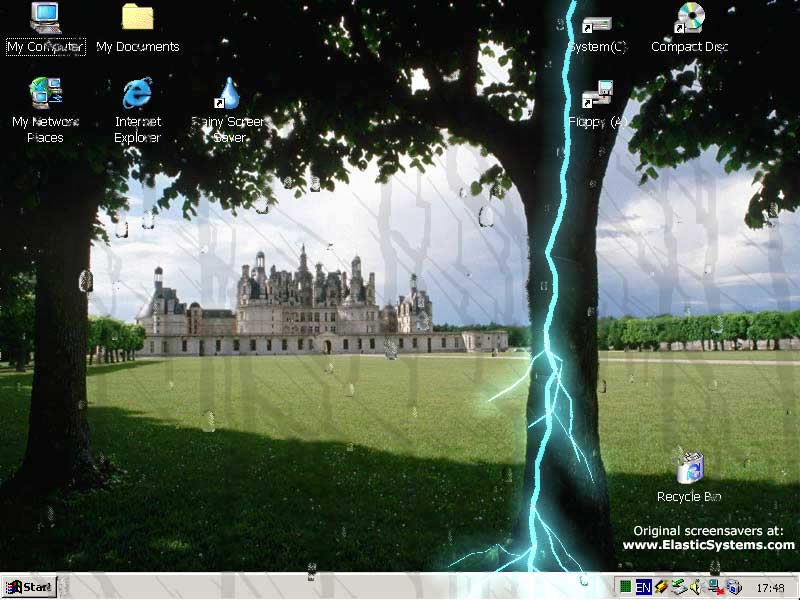
Task: Select the Internet Explorer desktop icon
Action: click(x=138, y=110)
